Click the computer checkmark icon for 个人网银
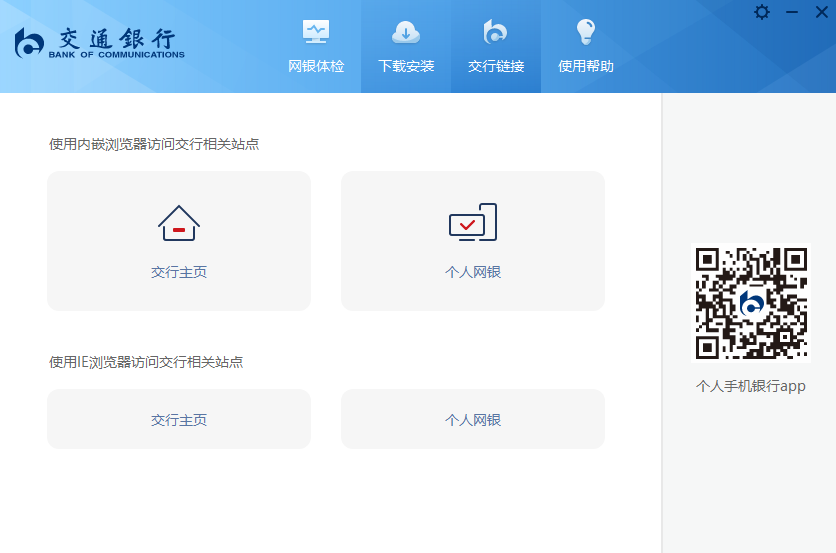 [x=473, y=222]
